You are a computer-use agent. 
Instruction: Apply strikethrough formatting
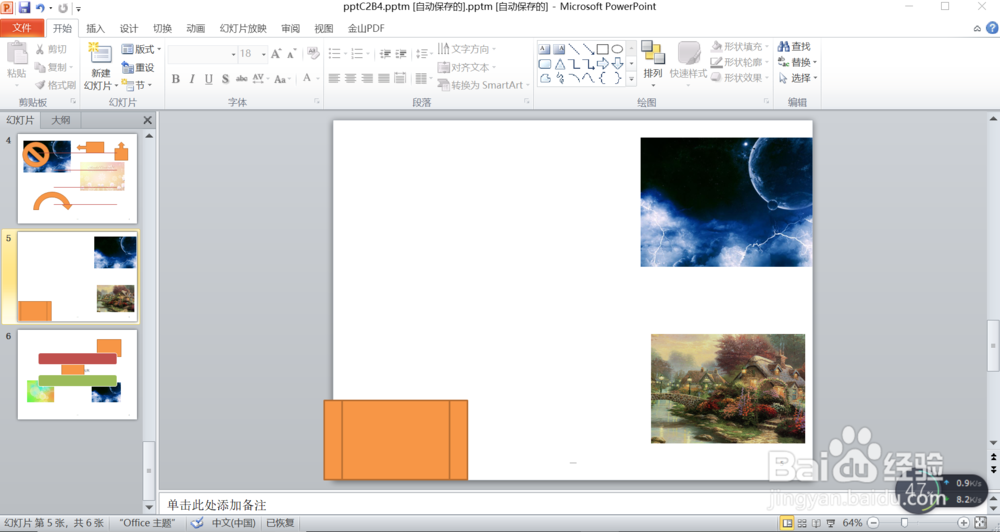click(242, 79)
